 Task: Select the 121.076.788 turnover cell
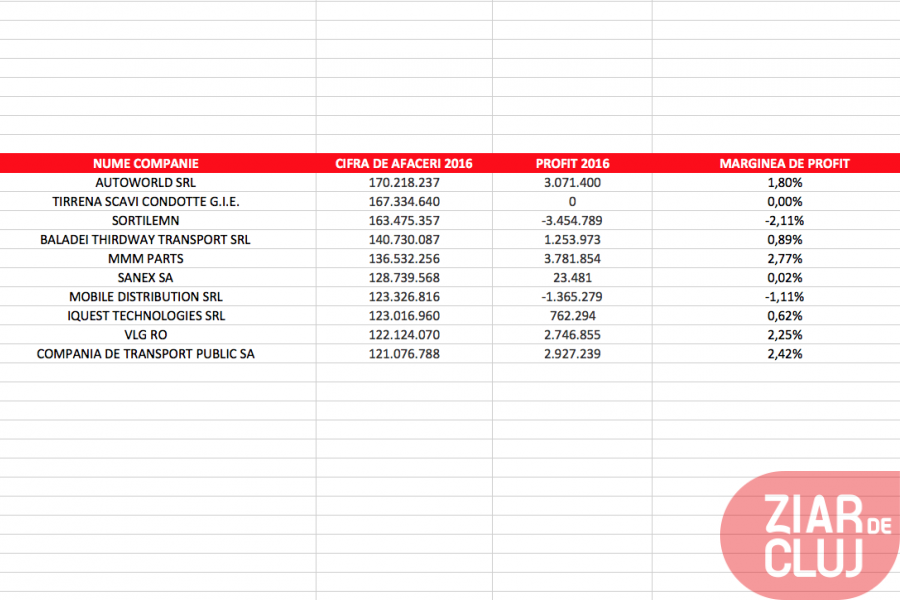tap(404, 354)
